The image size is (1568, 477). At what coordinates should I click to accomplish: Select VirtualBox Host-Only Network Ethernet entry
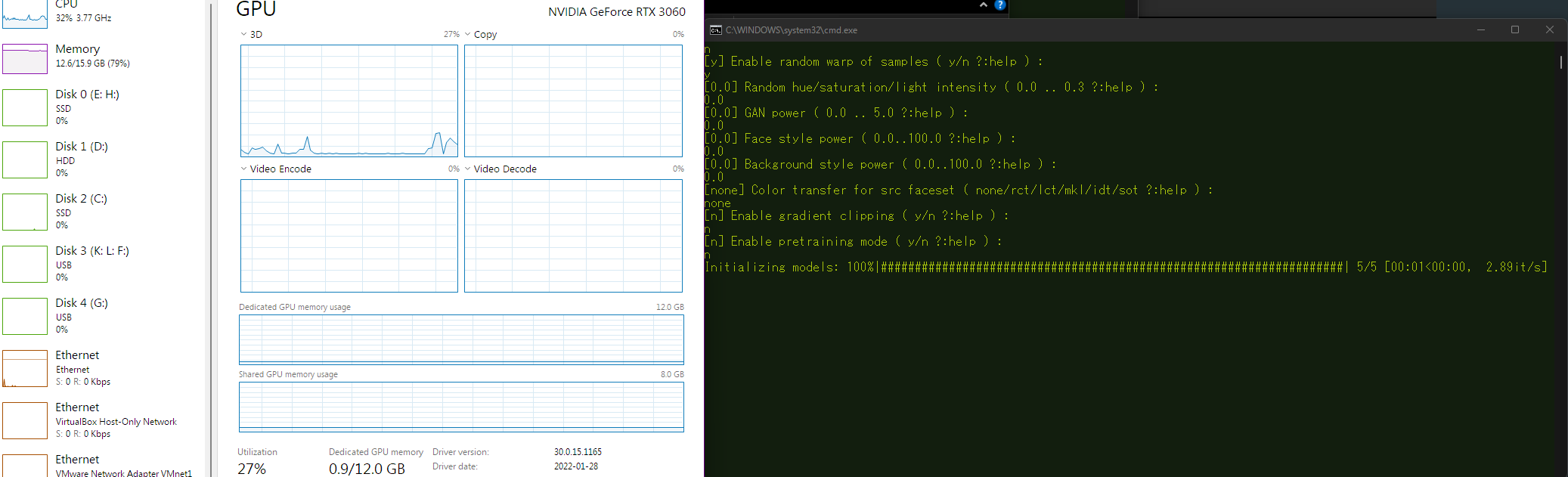(104, 420)
